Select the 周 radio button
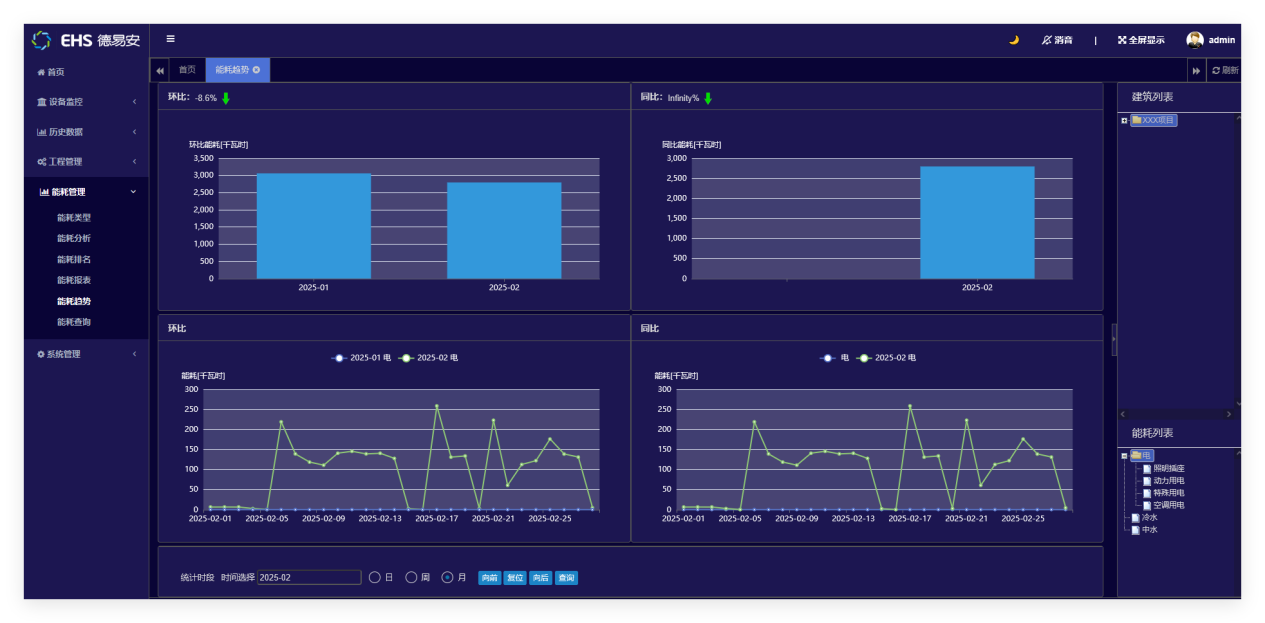The image size is (1265, 623). [x=411, y=577]
